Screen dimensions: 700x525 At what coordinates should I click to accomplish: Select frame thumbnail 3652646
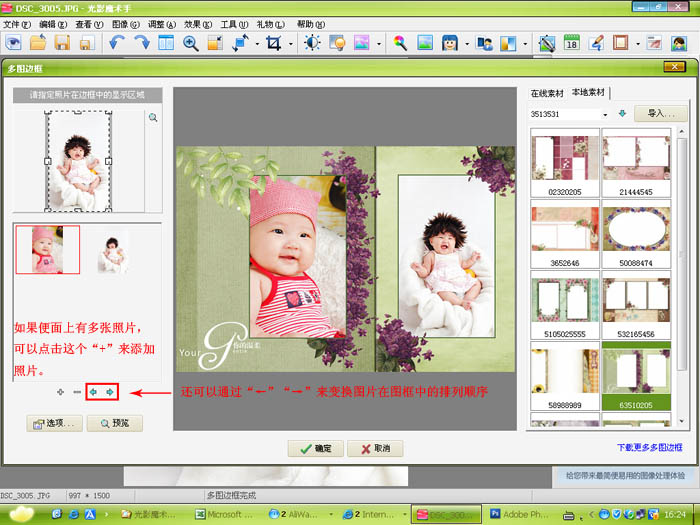pyautogui.click(x=565, y=234)
